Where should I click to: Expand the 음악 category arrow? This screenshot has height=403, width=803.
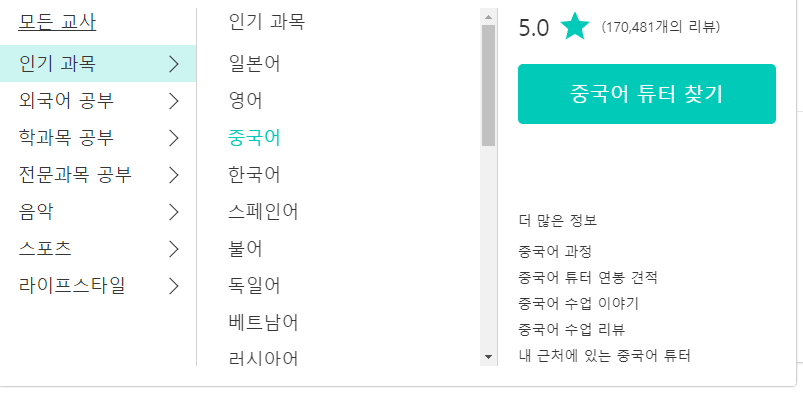pyautogui.click(x=174, y=211)
